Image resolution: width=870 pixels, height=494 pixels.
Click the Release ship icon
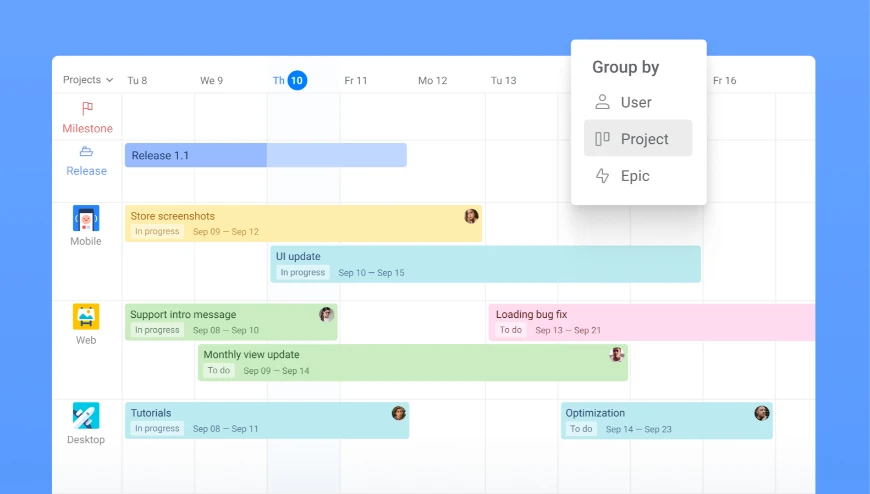86,151
